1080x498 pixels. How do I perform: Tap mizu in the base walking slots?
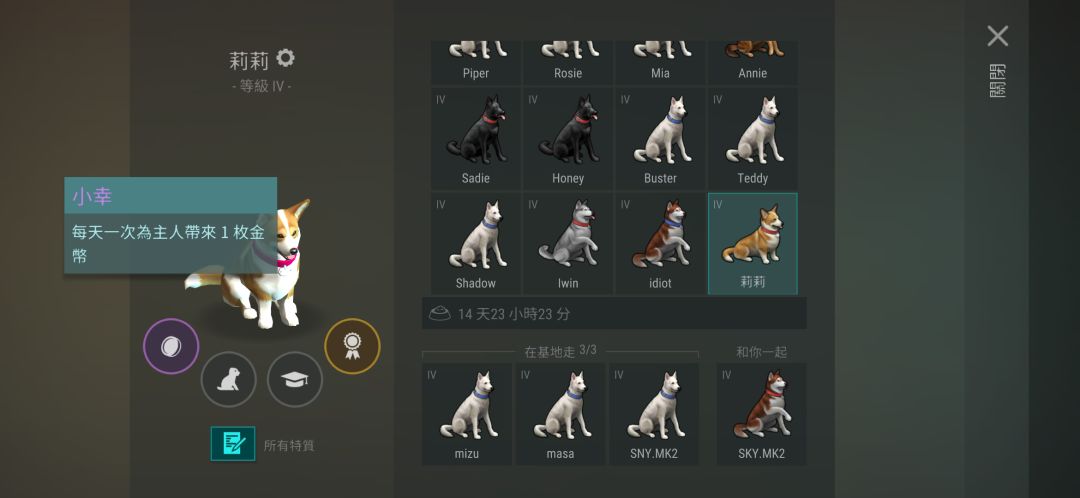(467, 414)
